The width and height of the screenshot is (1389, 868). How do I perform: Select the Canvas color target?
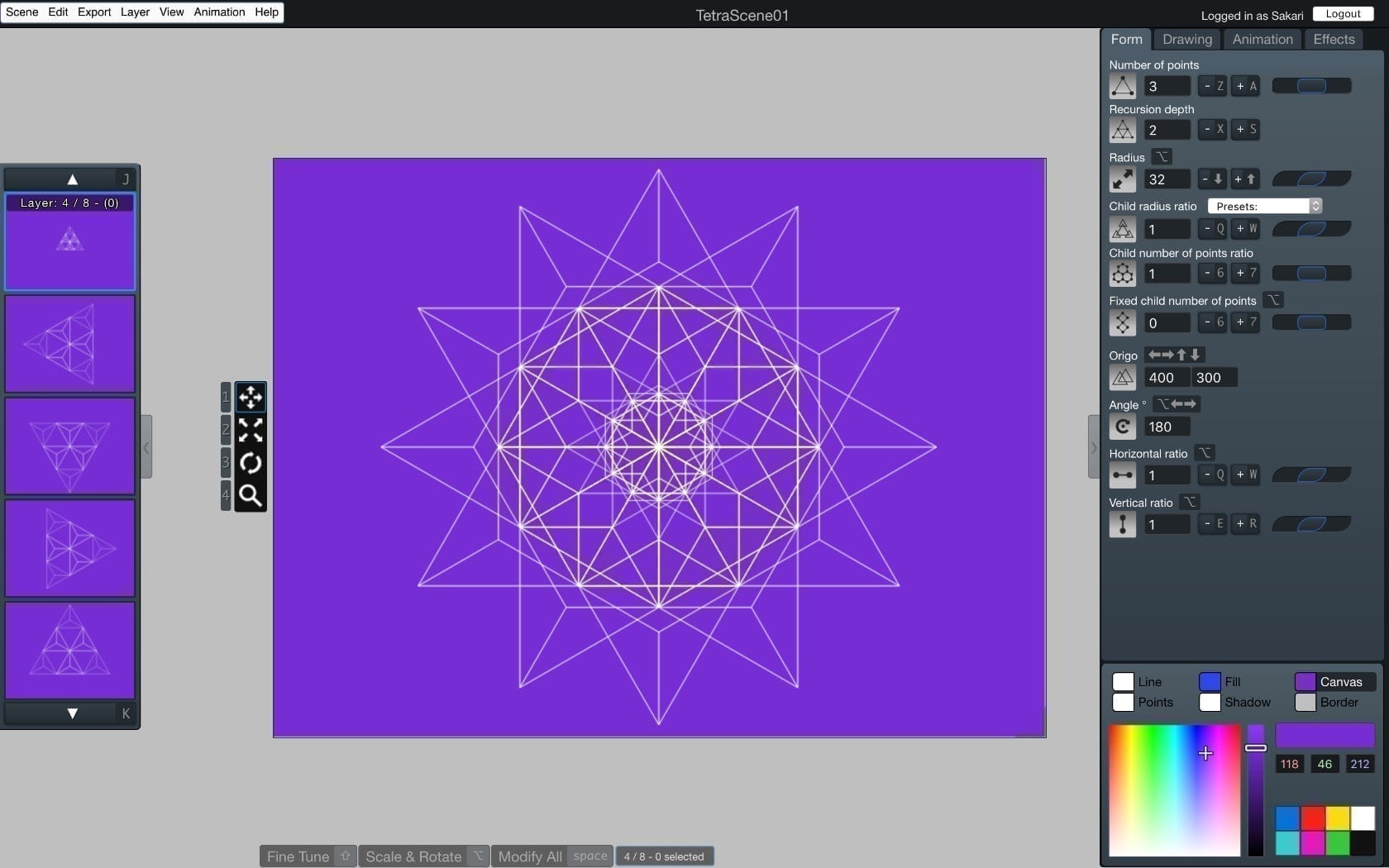click(1305, 682)
